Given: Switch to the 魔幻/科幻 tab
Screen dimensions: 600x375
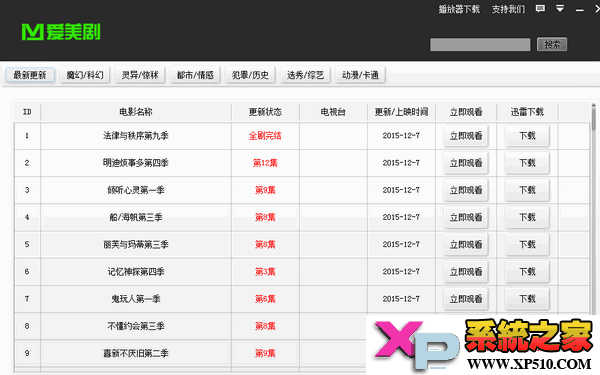Looking at the screenshot, I should [85, 75].
